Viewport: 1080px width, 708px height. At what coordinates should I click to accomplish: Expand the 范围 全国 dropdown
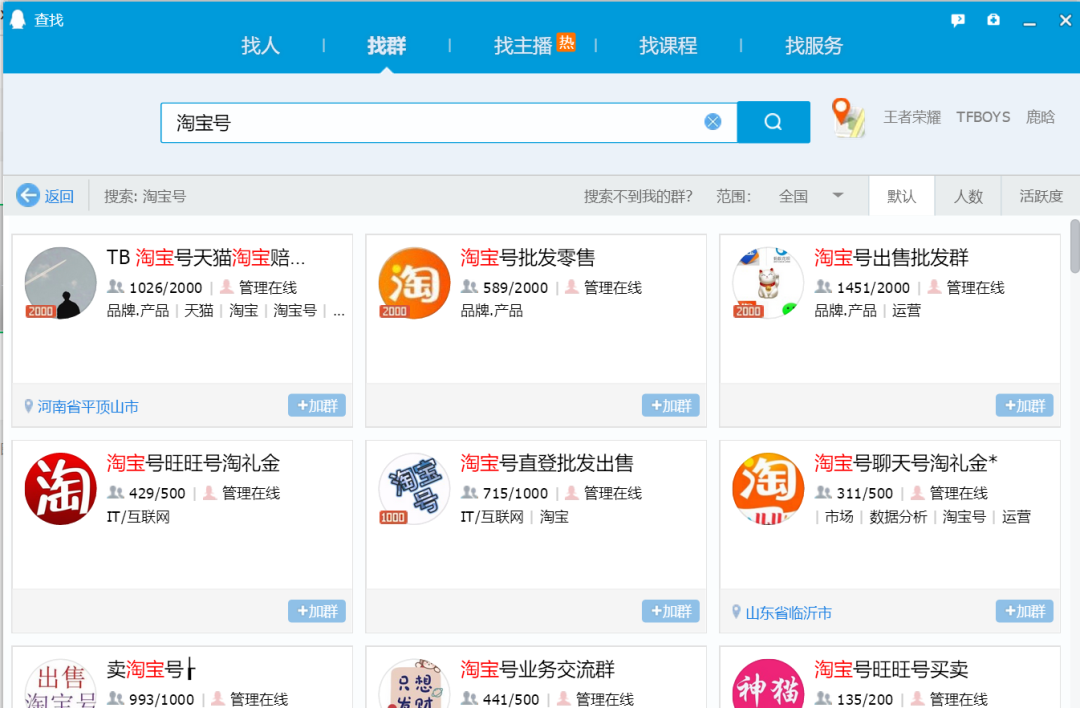[838, 196]
